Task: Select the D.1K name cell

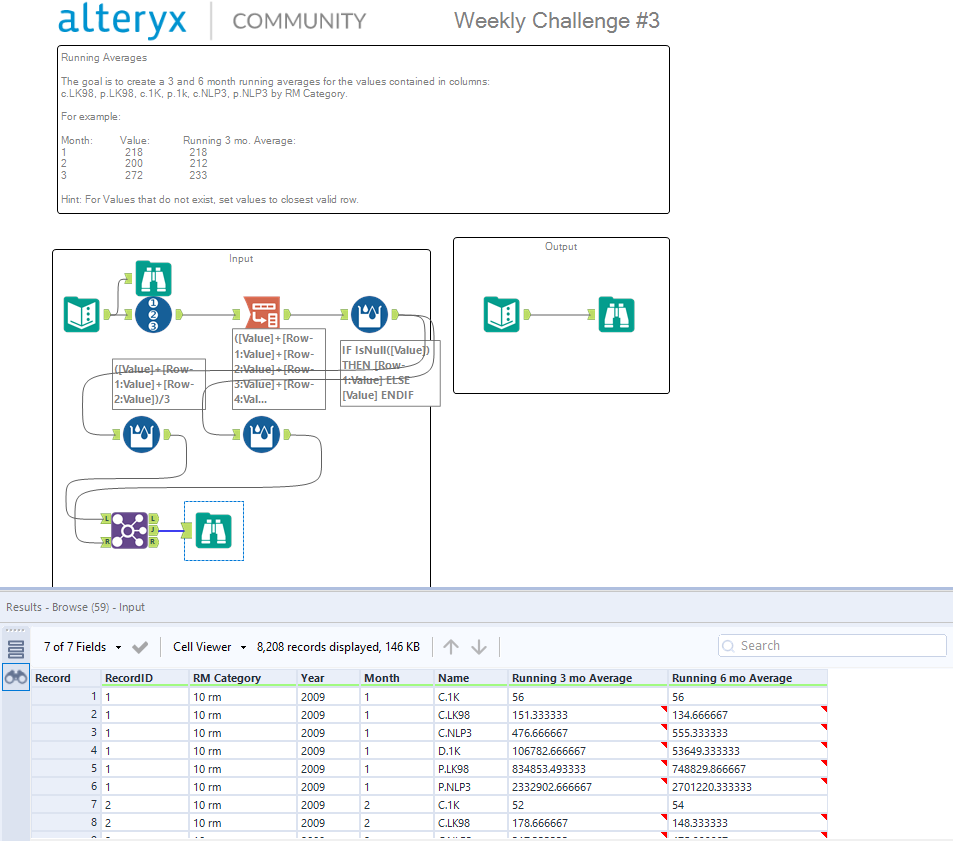Action: click(471, 750)
